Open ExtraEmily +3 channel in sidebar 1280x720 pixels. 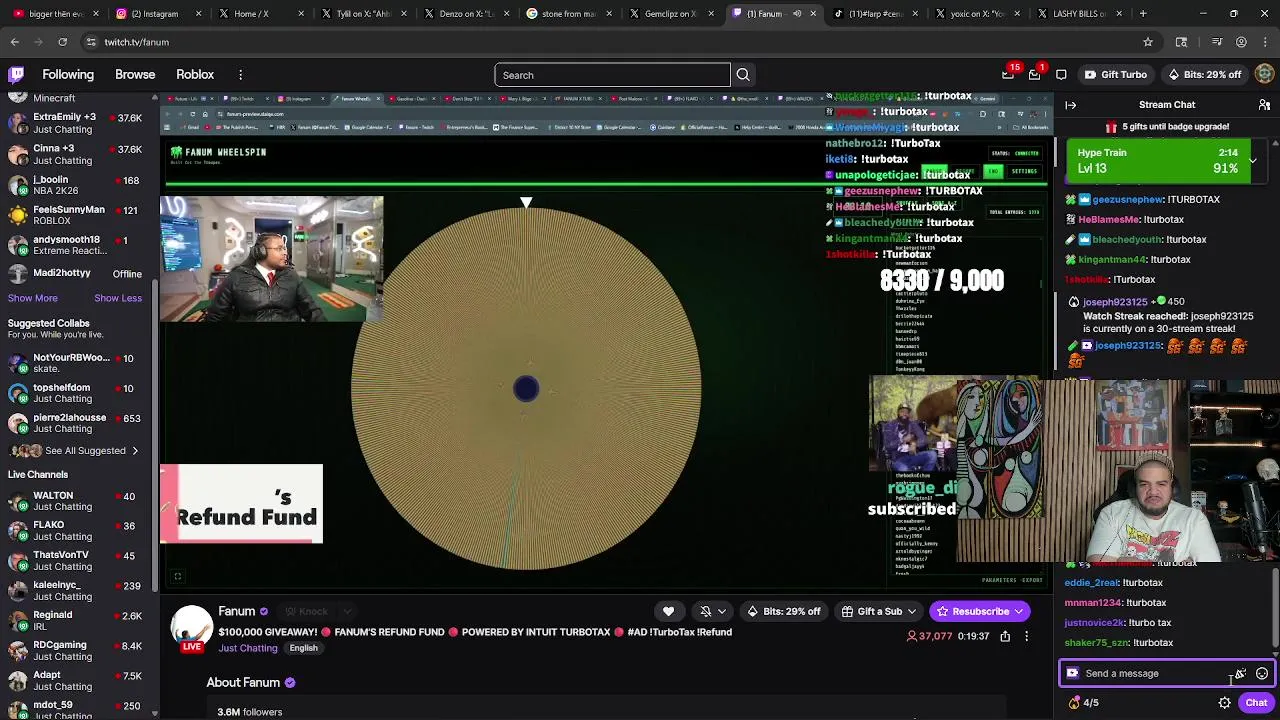[x=78, y=124]
